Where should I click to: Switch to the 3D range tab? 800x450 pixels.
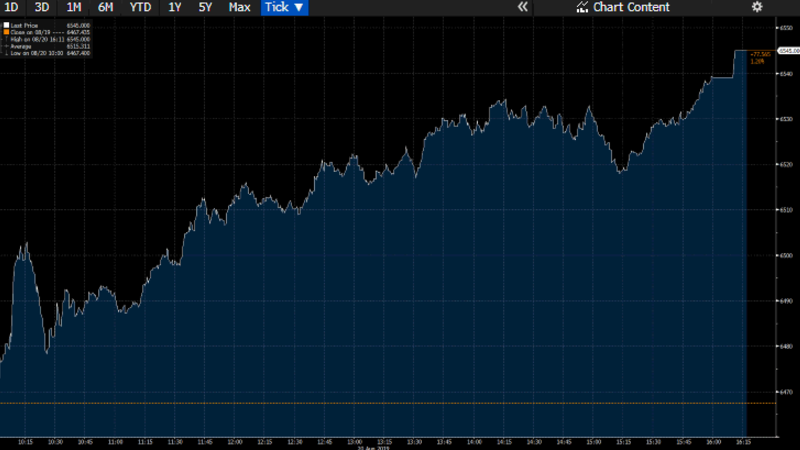(42, 7)
